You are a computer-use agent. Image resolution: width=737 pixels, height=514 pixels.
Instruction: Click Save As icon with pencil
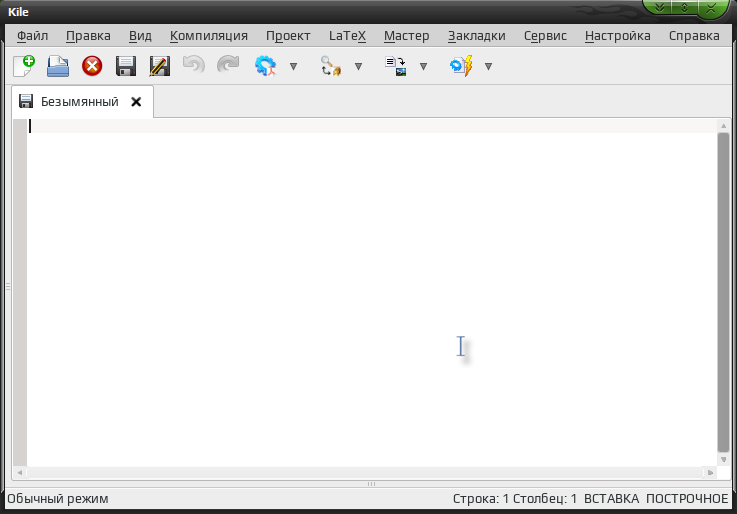160,66
